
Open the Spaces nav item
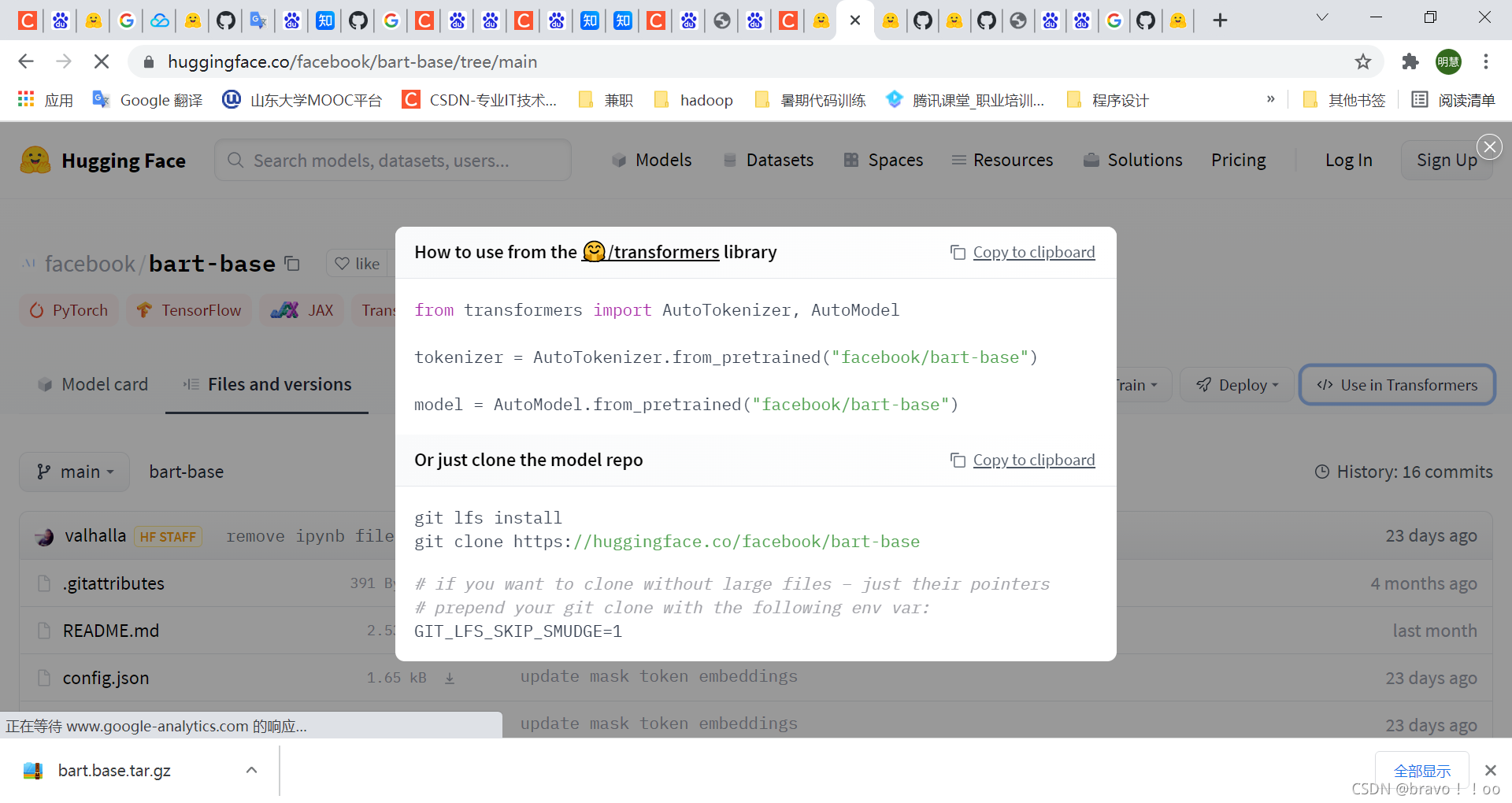(883, 161)
